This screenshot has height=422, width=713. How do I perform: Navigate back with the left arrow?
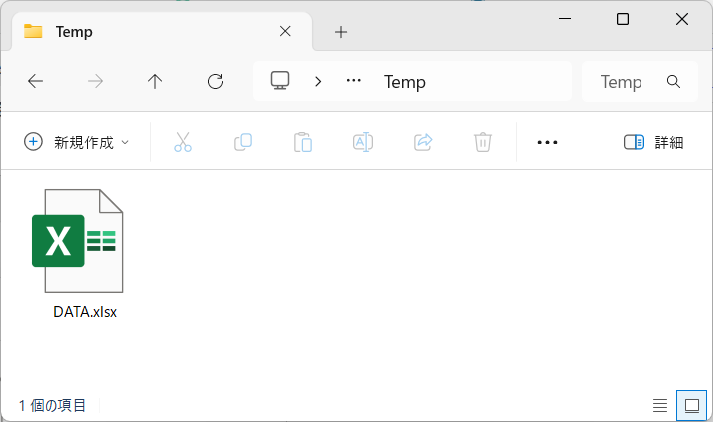tap(35, 82)
